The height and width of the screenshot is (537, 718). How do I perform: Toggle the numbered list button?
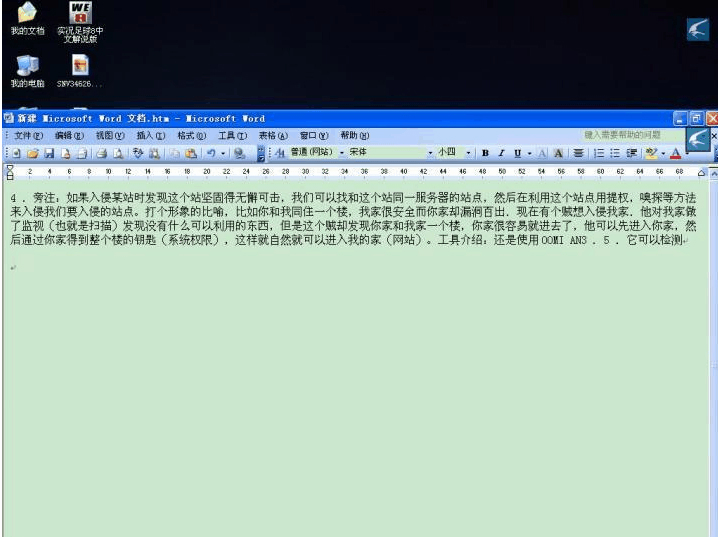coord(598,153)
